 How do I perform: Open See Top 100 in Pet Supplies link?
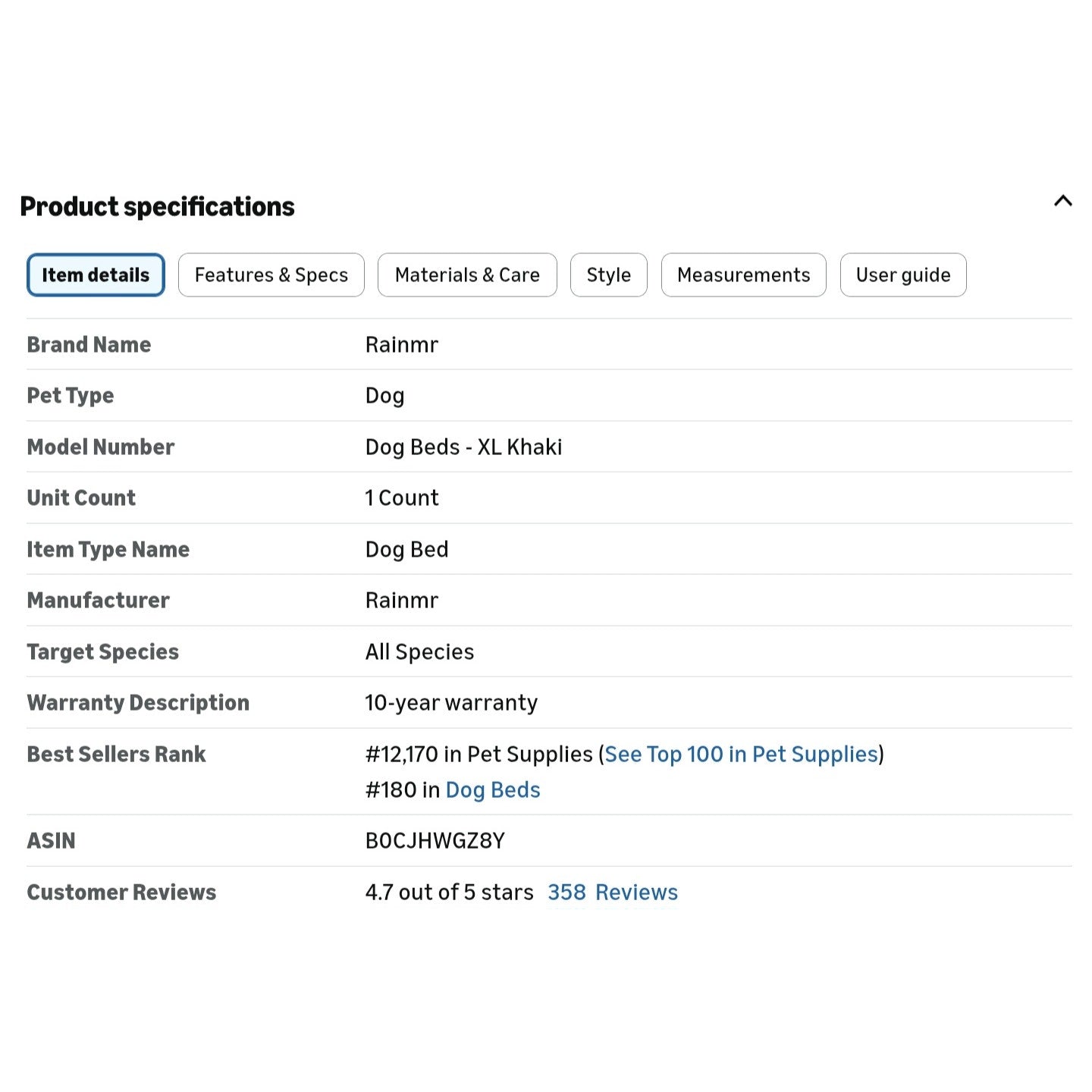click(741, 754)
